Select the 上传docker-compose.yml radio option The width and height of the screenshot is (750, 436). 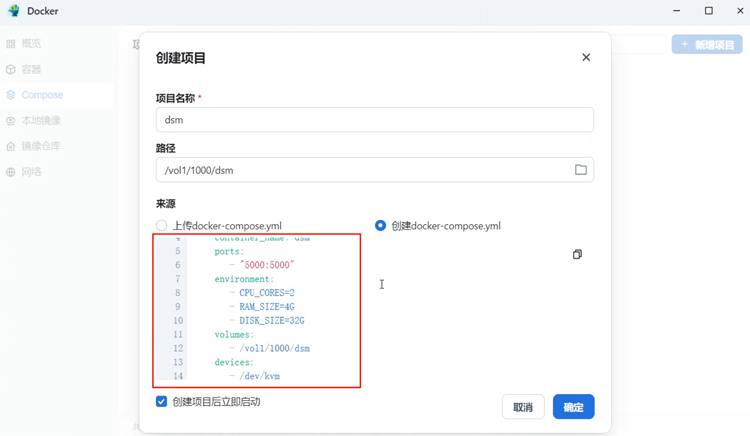[162, 225]
